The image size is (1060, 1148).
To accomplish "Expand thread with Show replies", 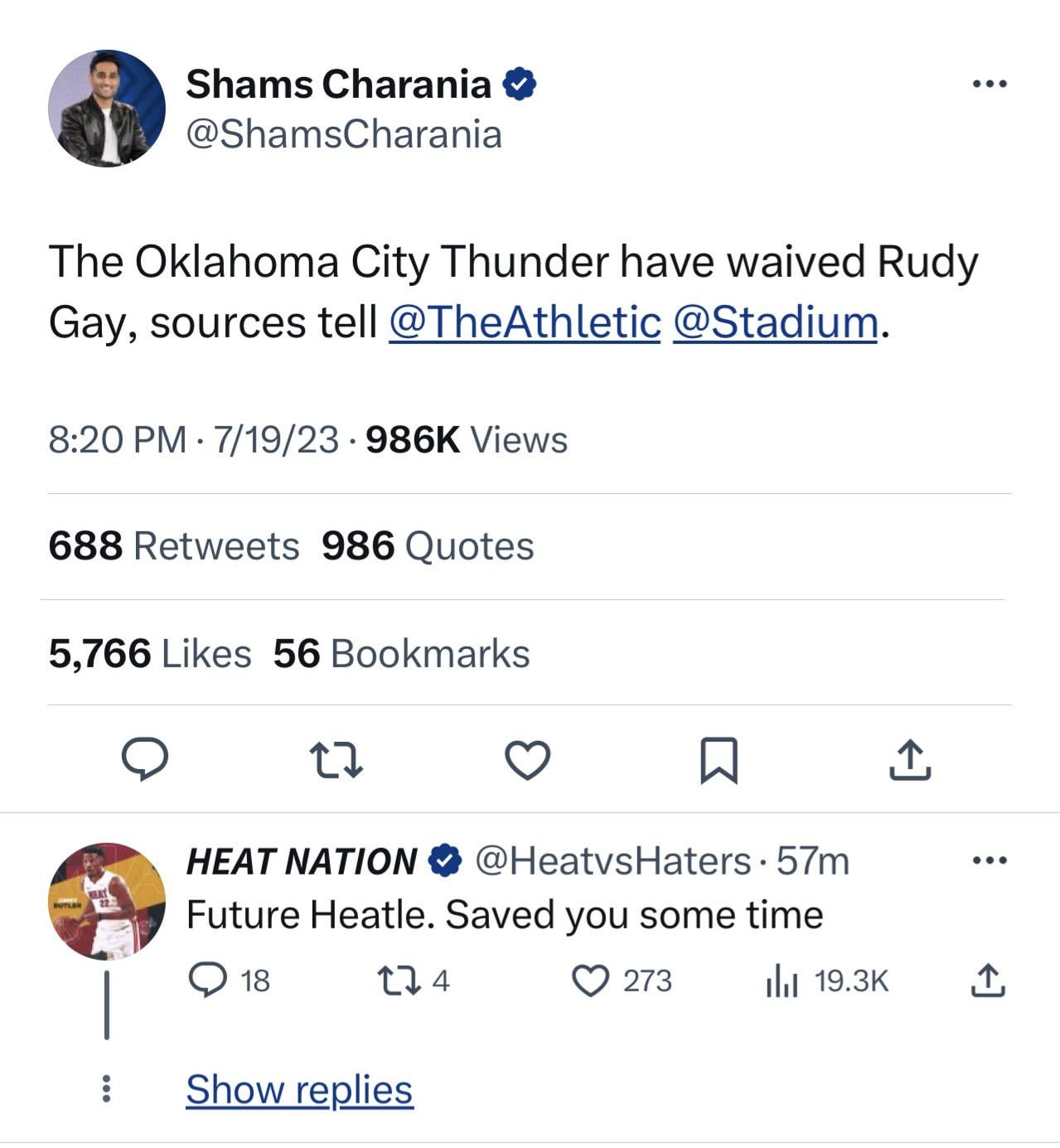I will [298, 1088].
